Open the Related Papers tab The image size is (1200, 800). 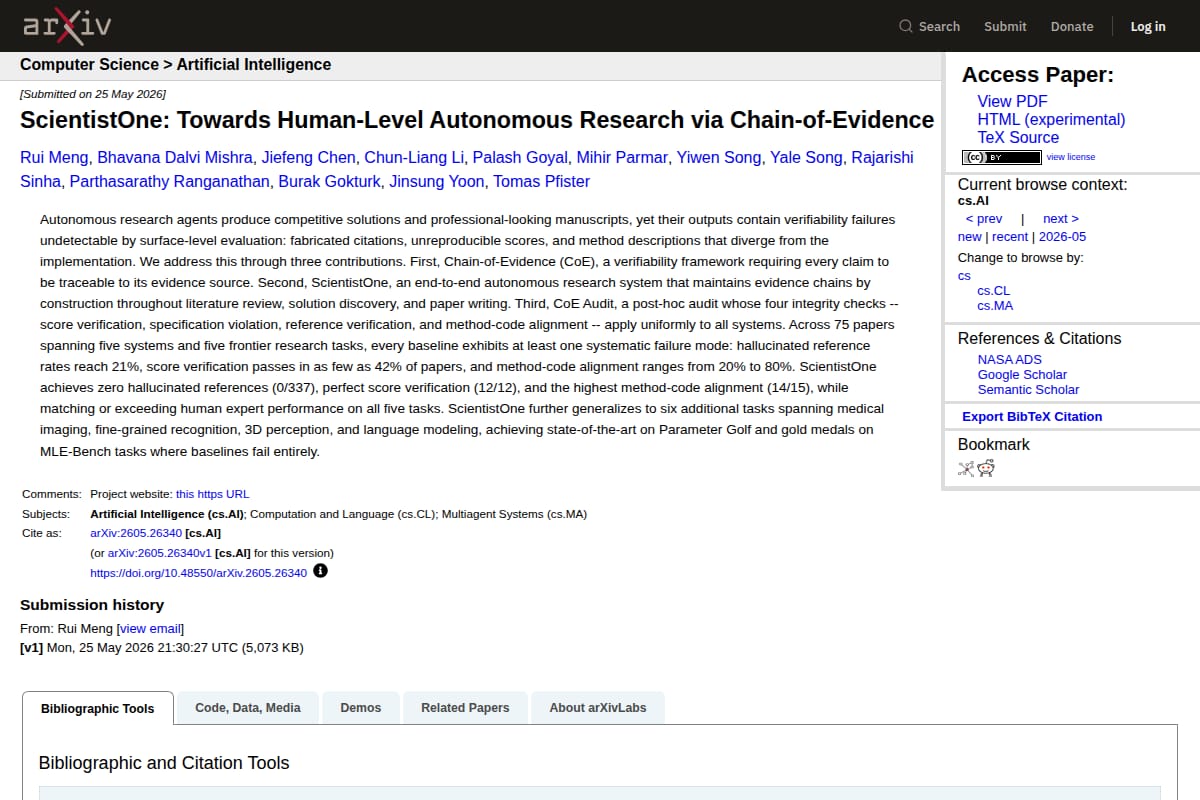click(x=465, y=708)
